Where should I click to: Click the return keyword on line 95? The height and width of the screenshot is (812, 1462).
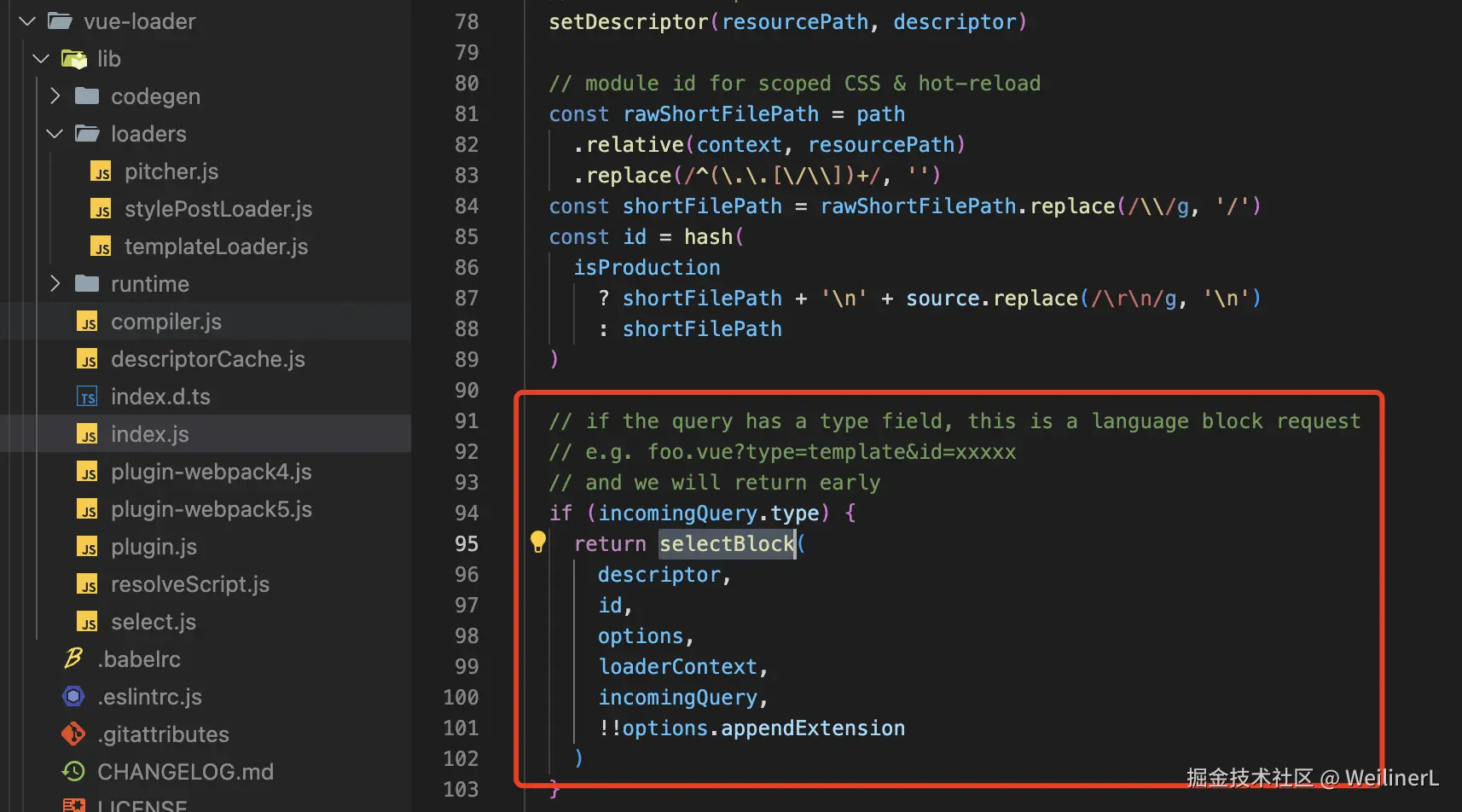click(610, 543)
